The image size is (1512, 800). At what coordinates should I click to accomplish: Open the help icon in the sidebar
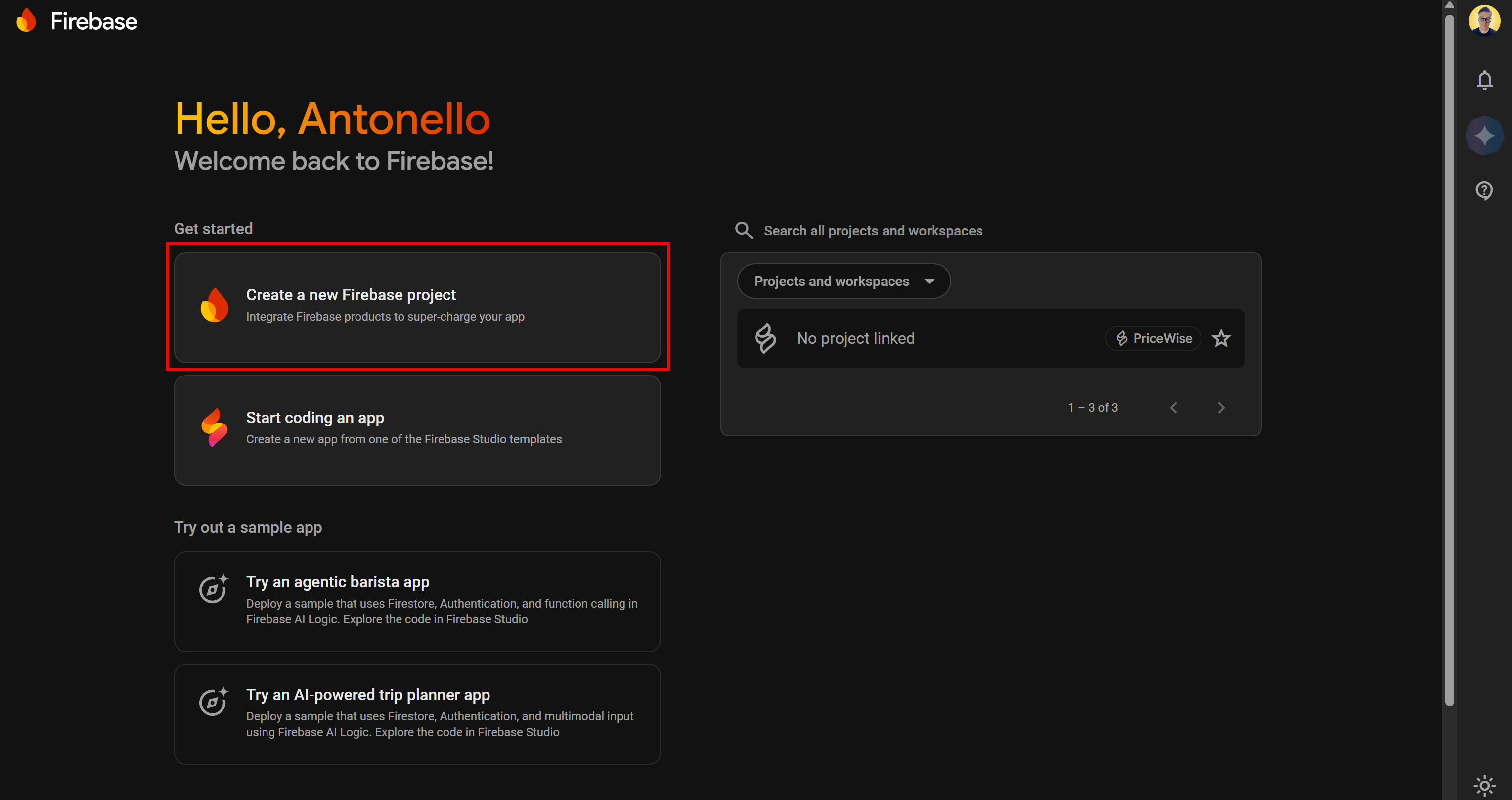[x=1484, y=190]
